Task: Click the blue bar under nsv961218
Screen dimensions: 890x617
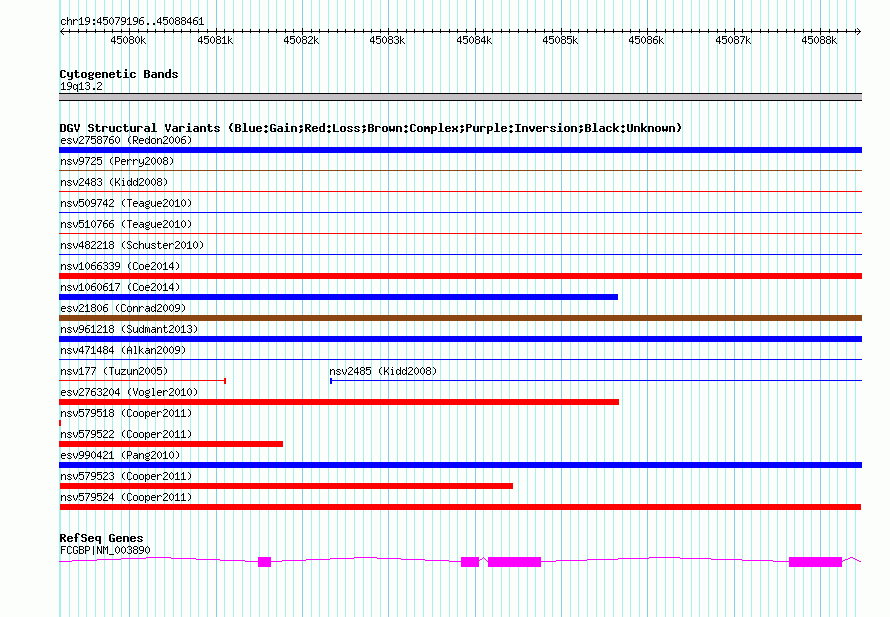Action: (x=460, y=339)
